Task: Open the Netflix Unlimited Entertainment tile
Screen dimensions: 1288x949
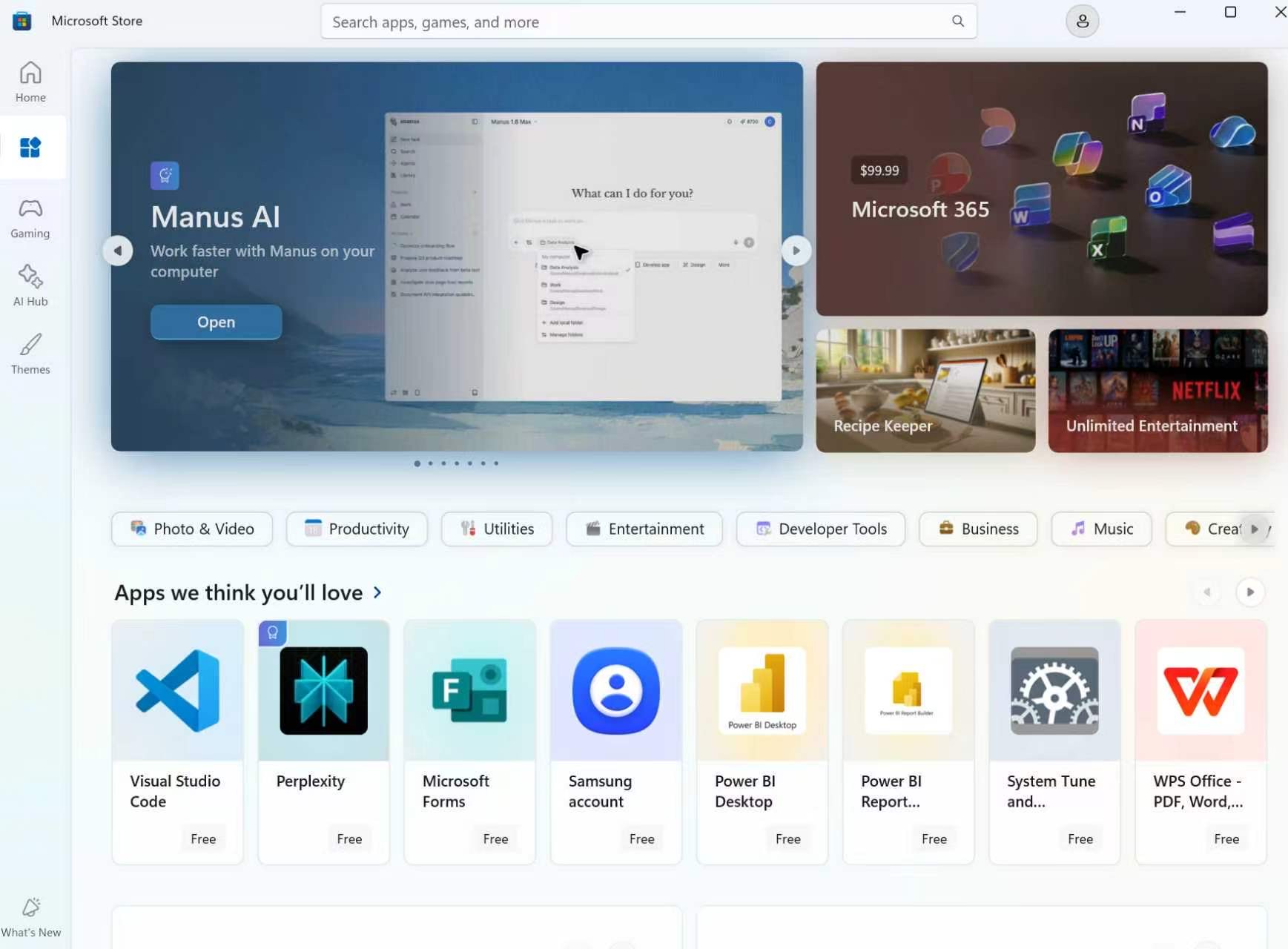Action: 1158,391
